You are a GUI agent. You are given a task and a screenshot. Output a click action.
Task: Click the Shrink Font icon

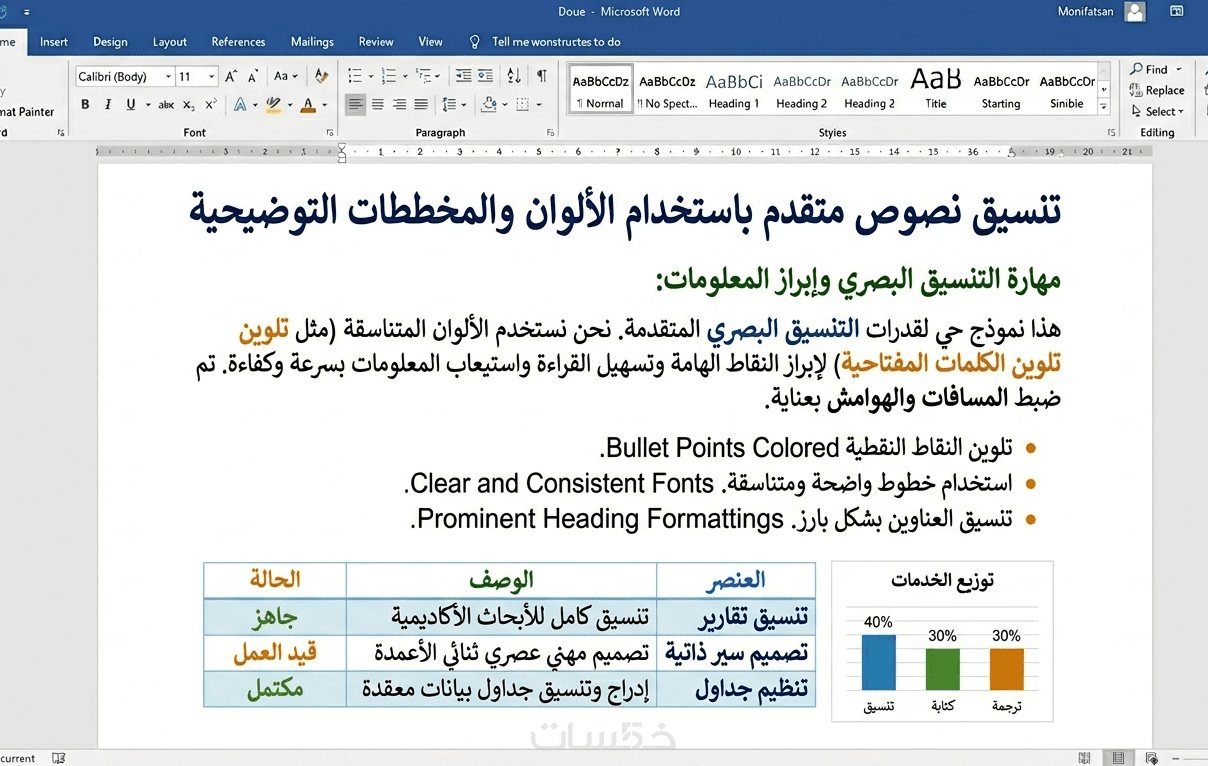click(255, 76)
